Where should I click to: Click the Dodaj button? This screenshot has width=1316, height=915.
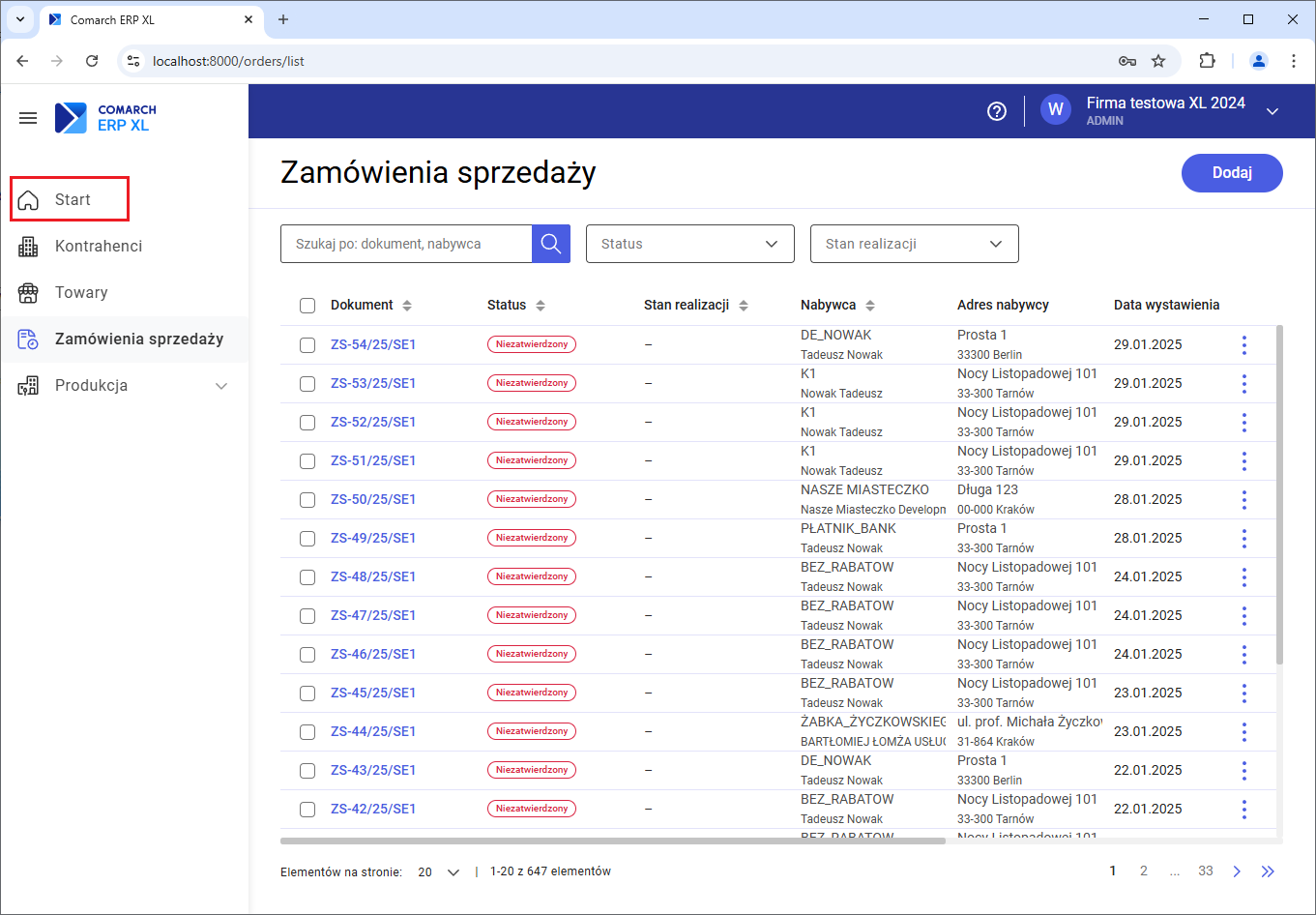[x=1232, y=173]
